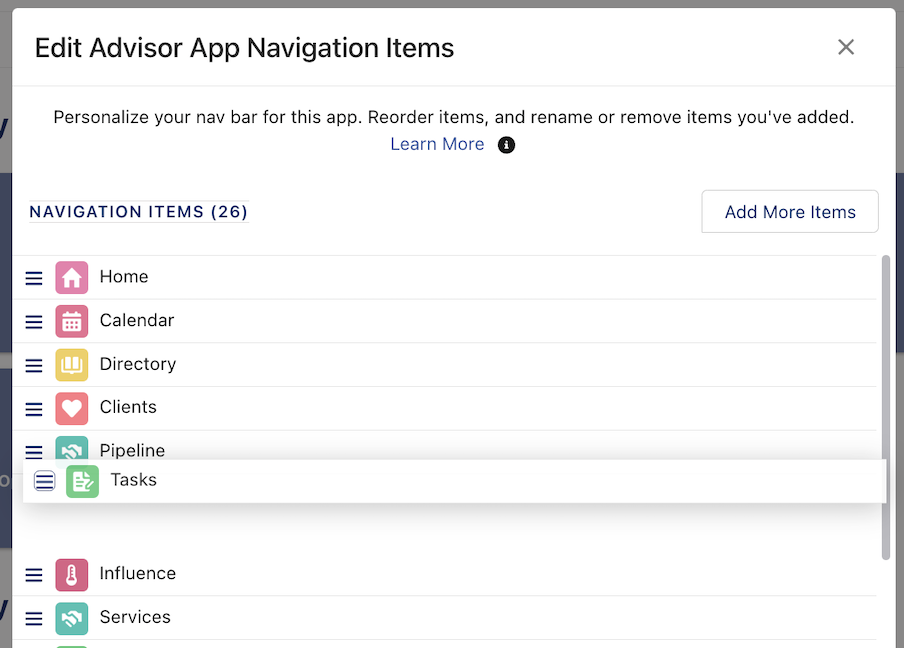
Task: Click the Directory item's book icon
Action: (x=71, y=365)
